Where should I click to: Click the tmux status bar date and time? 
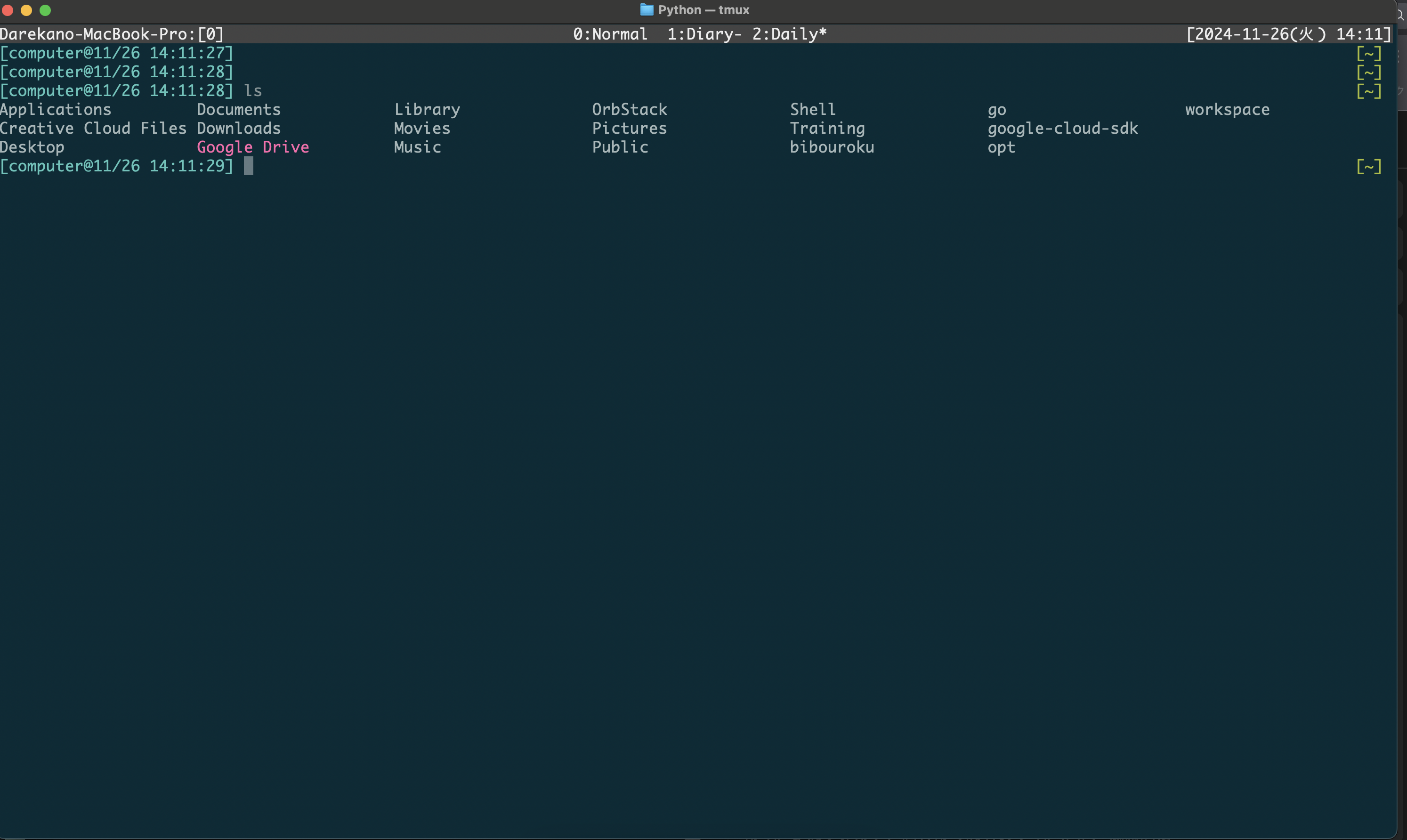[x=1288, y=34]
